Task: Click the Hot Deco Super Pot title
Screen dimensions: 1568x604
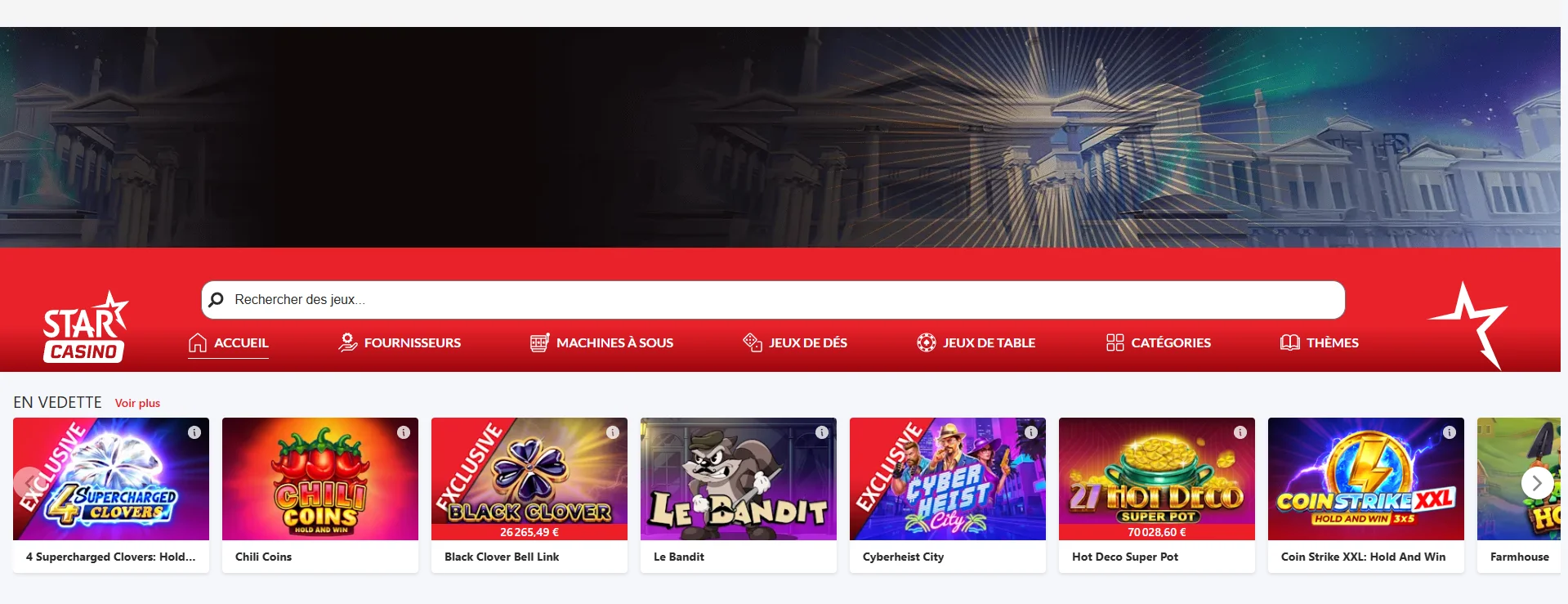Action: [x=1125, y=557]
